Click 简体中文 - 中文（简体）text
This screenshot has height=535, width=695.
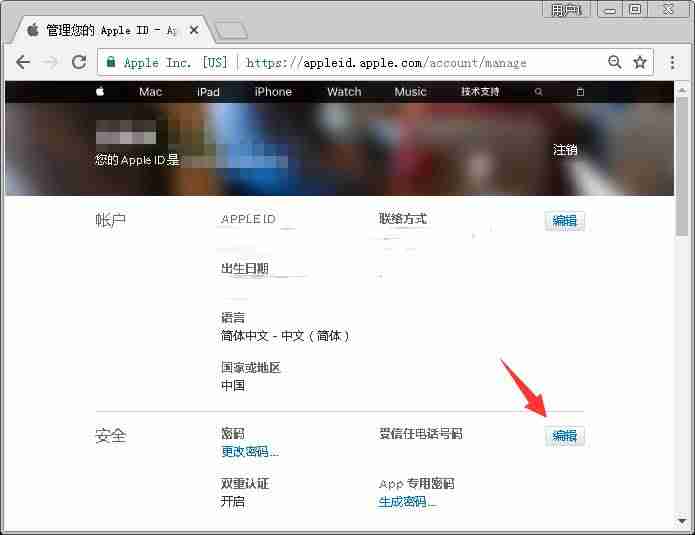[x=285, y=336]
